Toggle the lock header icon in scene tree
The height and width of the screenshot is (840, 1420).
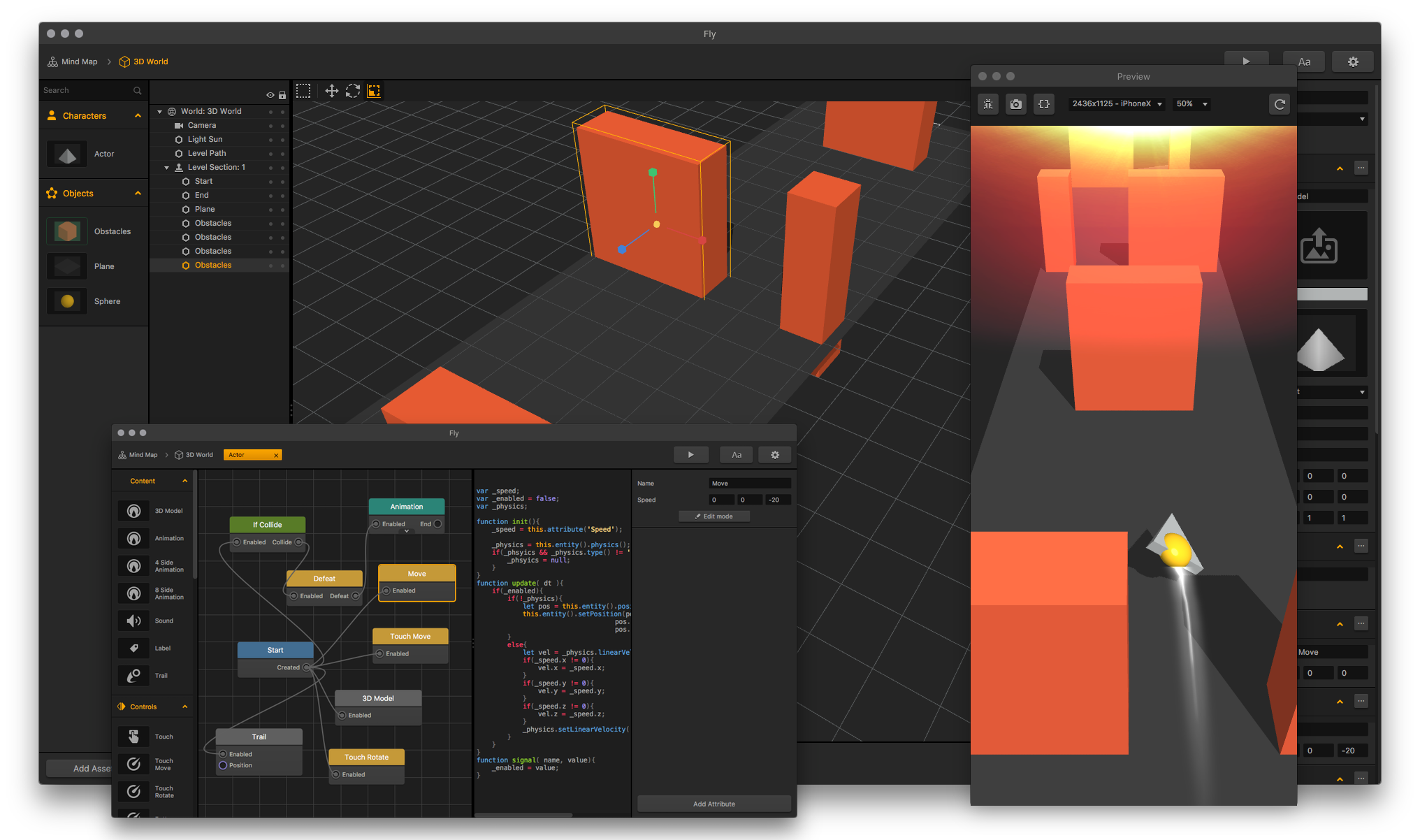pos(282,95)
